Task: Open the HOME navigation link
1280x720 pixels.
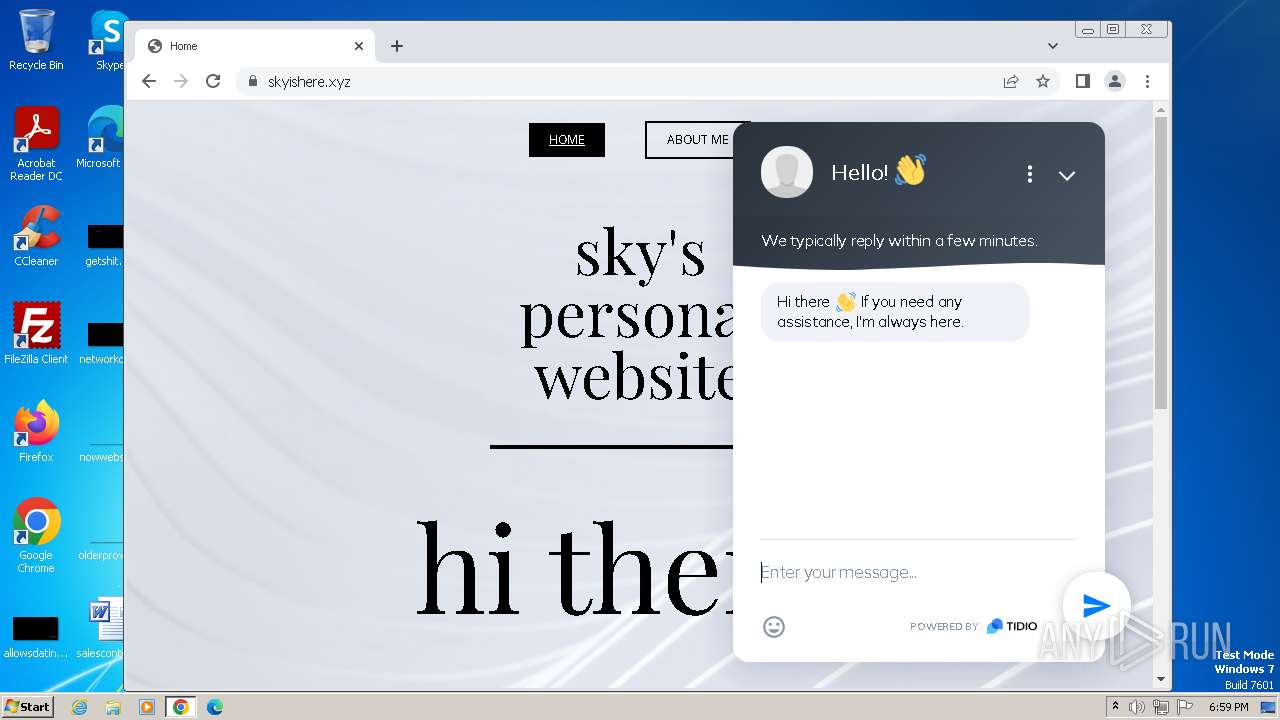Action: click(567, 140)
